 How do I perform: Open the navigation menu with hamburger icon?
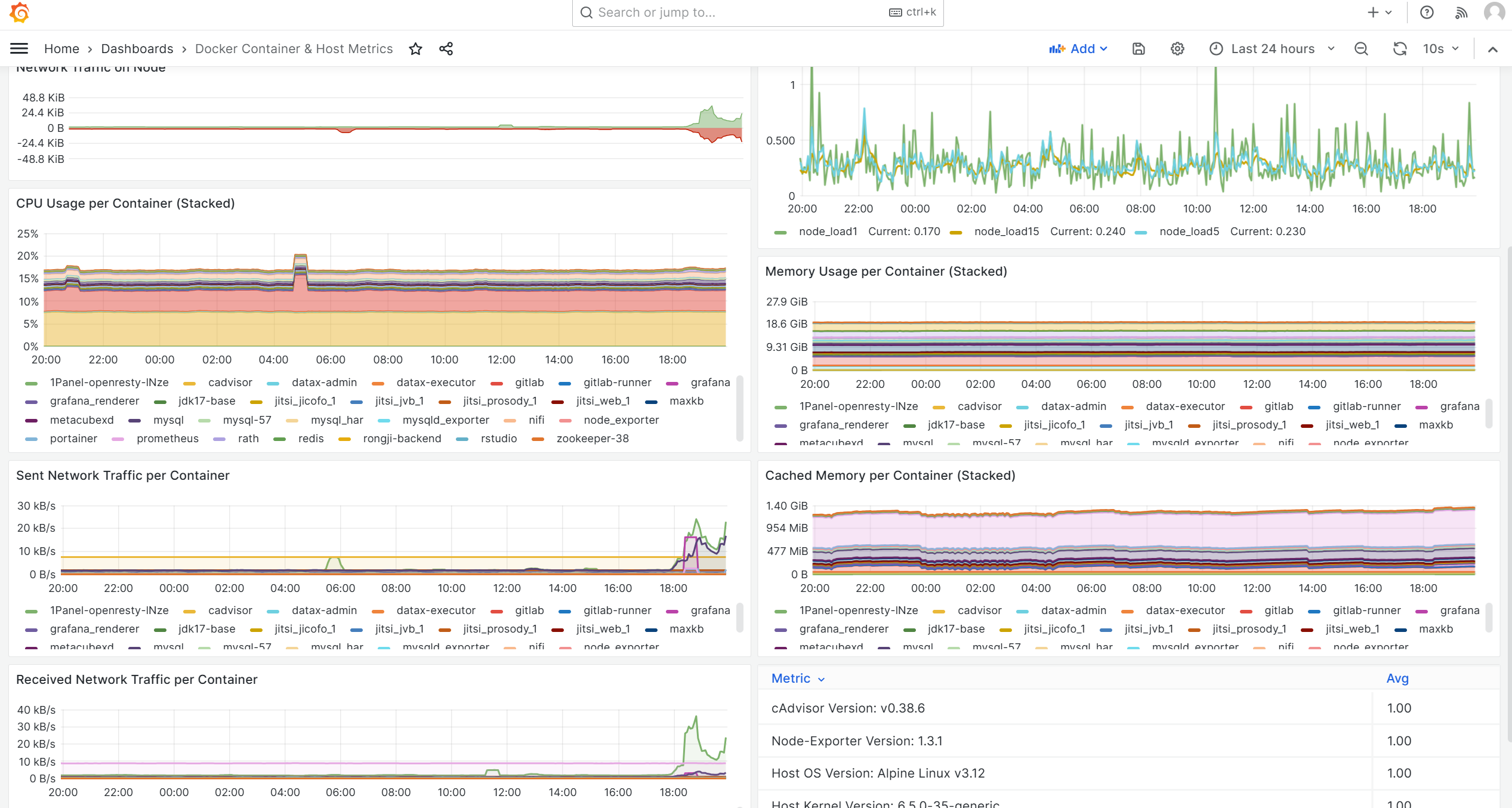(18, 48)
